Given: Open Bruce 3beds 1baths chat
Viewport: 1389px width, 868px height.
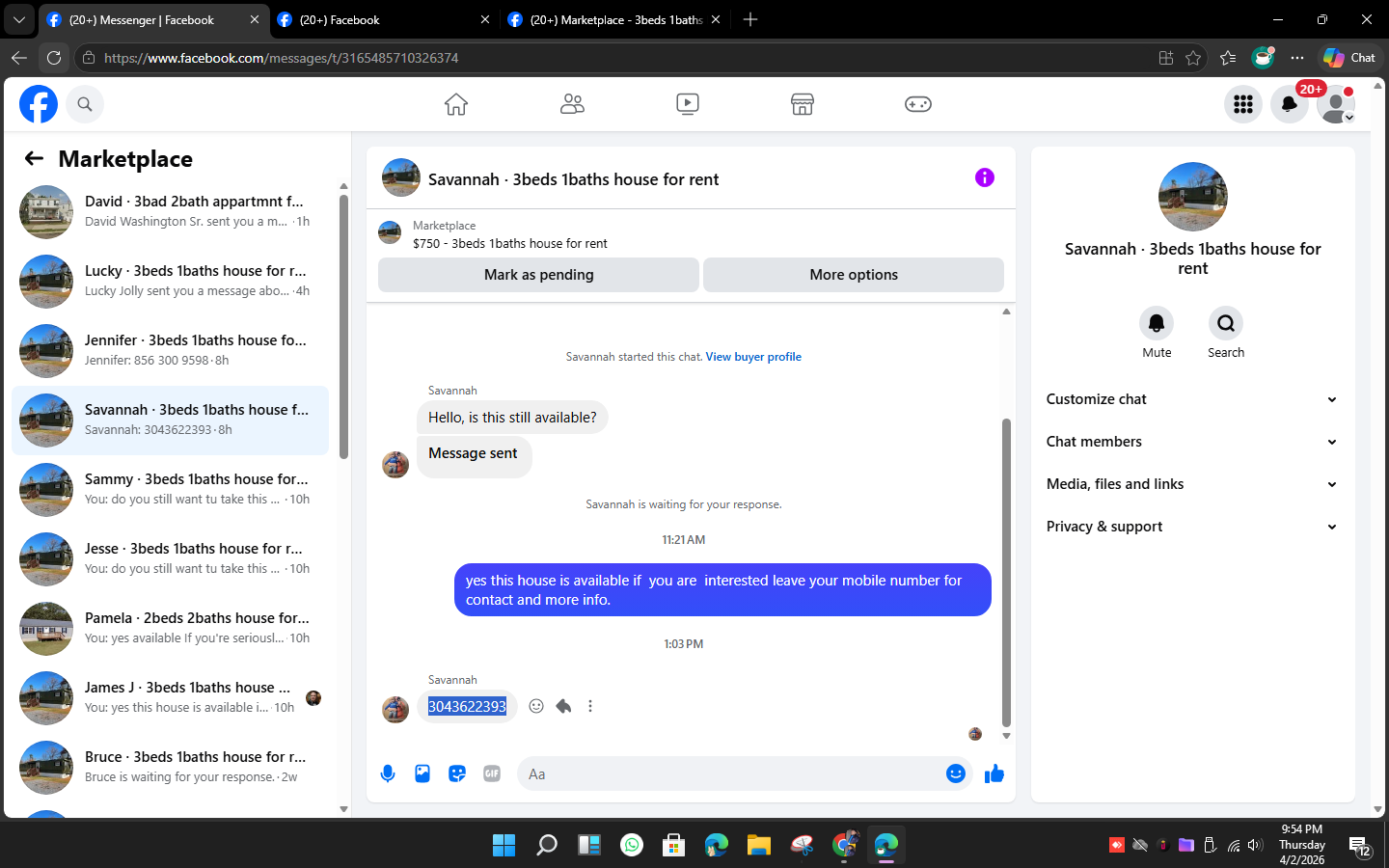Looking at the screenshot, I should click(170, 768).
